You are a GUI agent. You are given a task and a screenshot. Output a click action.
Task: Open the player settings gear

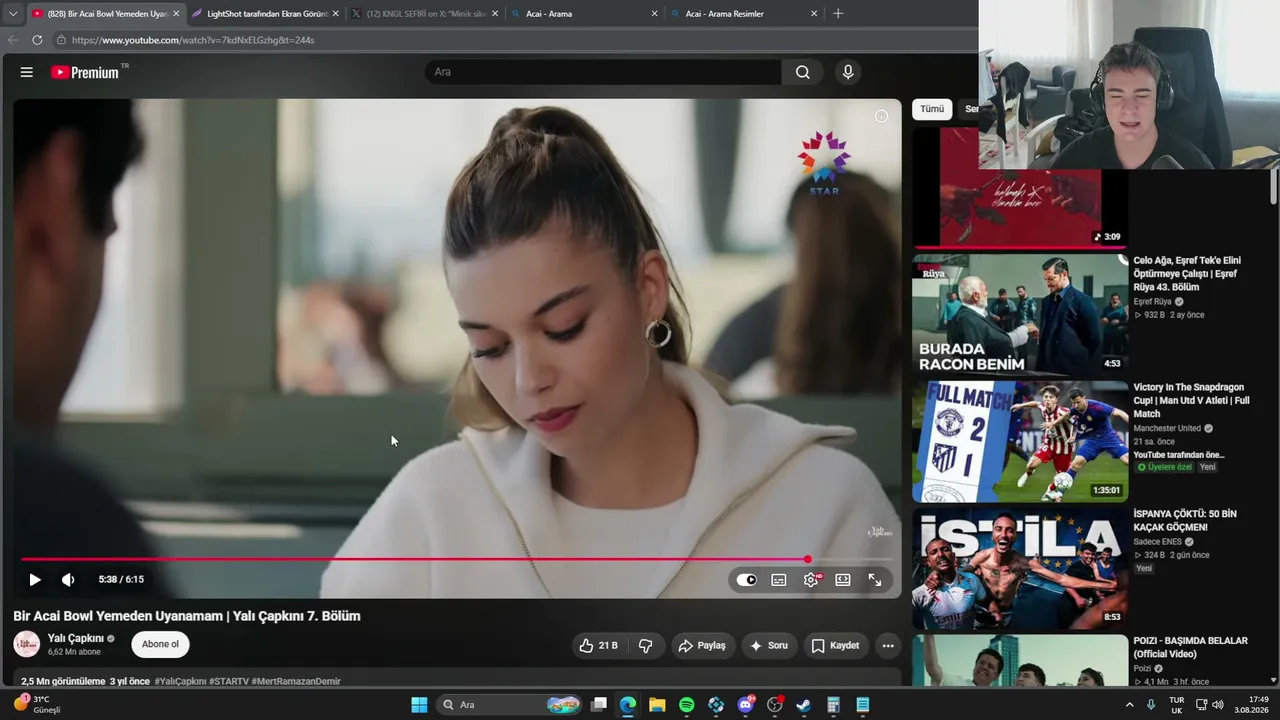pos(811,580)
